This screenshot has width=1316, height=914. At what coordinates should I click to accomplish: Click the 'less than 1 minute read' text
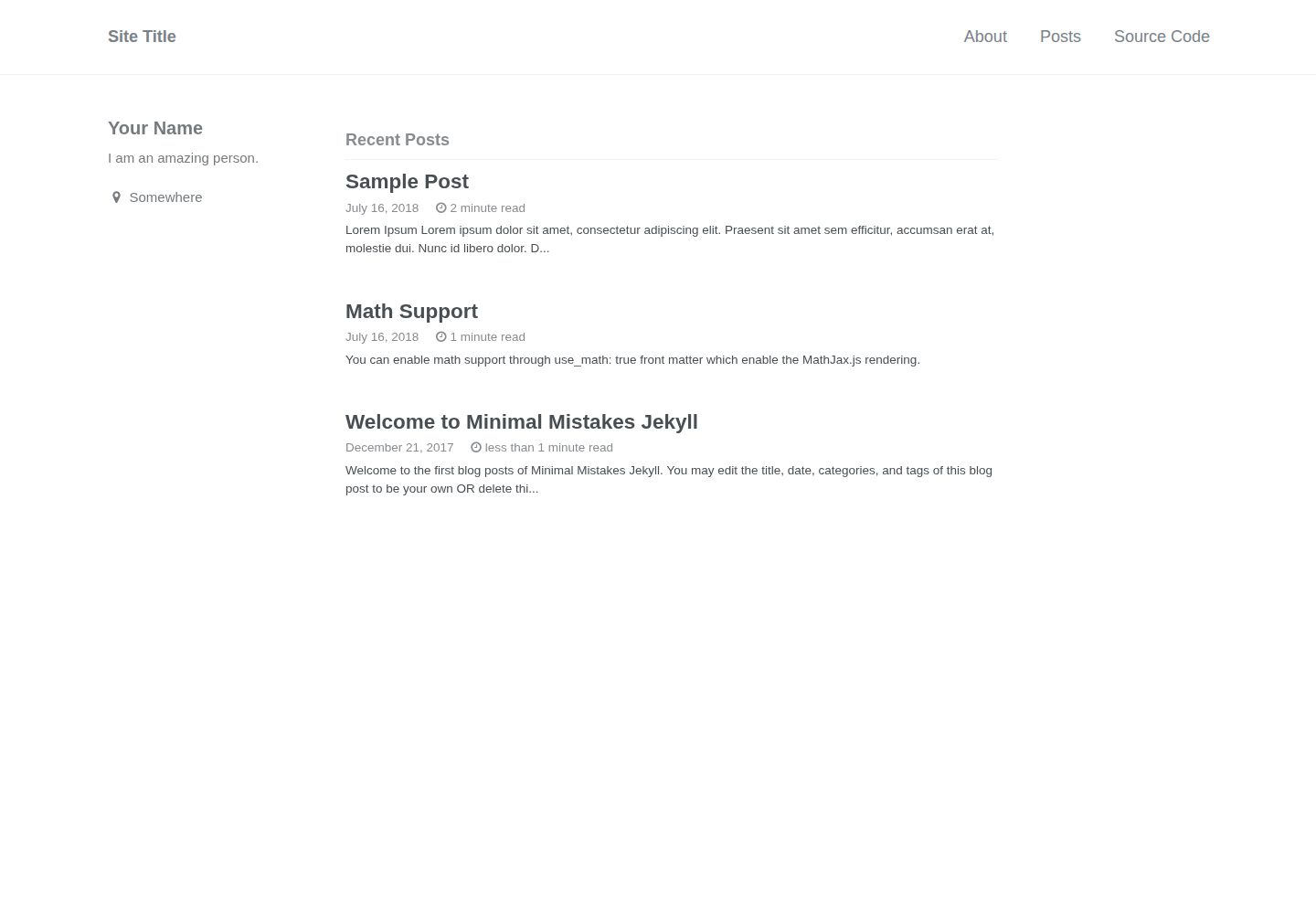pyautogui.click(x=548, y=448)
